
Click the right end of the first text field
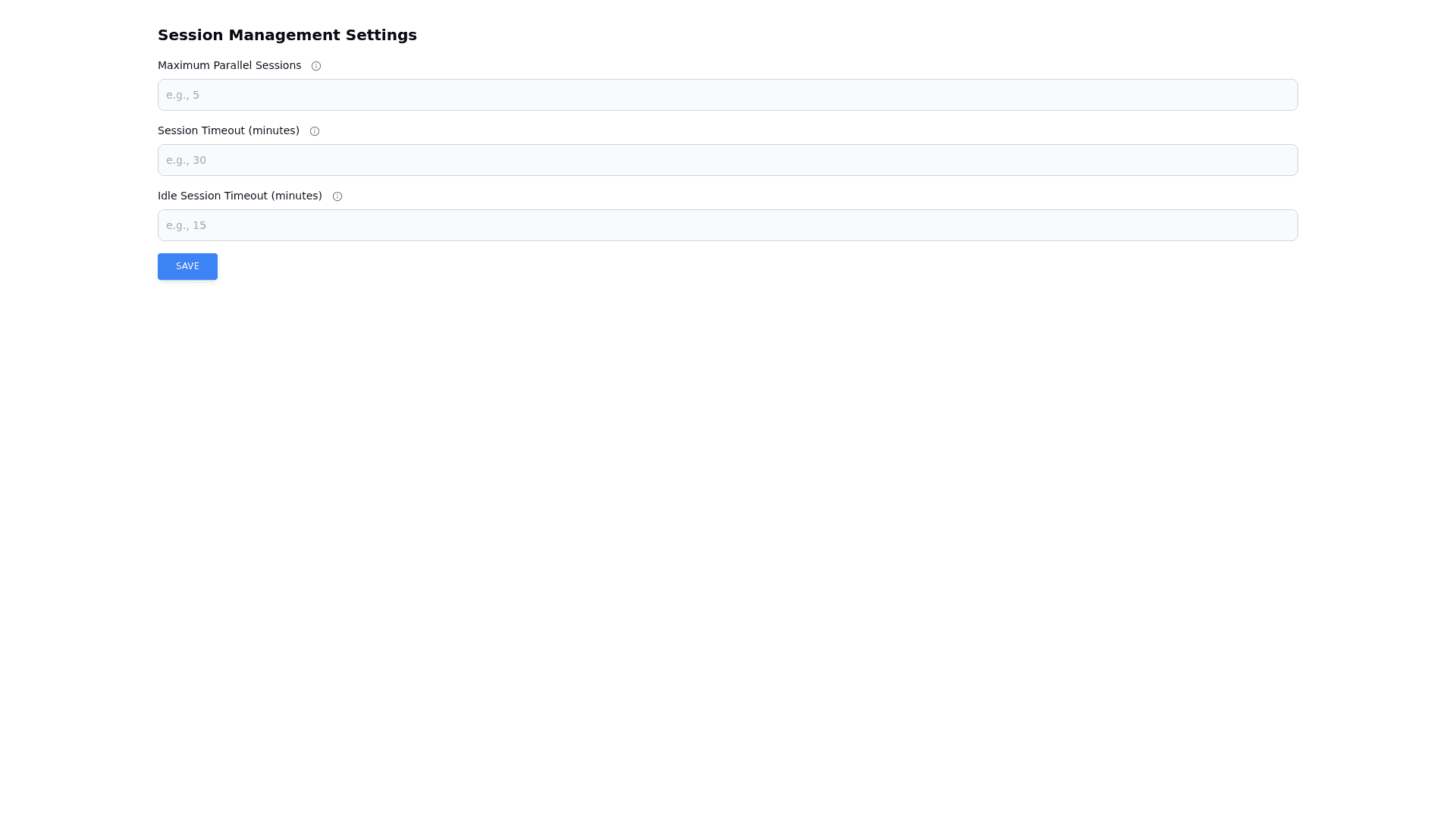pyautogui.click(x=1282, y=95)
